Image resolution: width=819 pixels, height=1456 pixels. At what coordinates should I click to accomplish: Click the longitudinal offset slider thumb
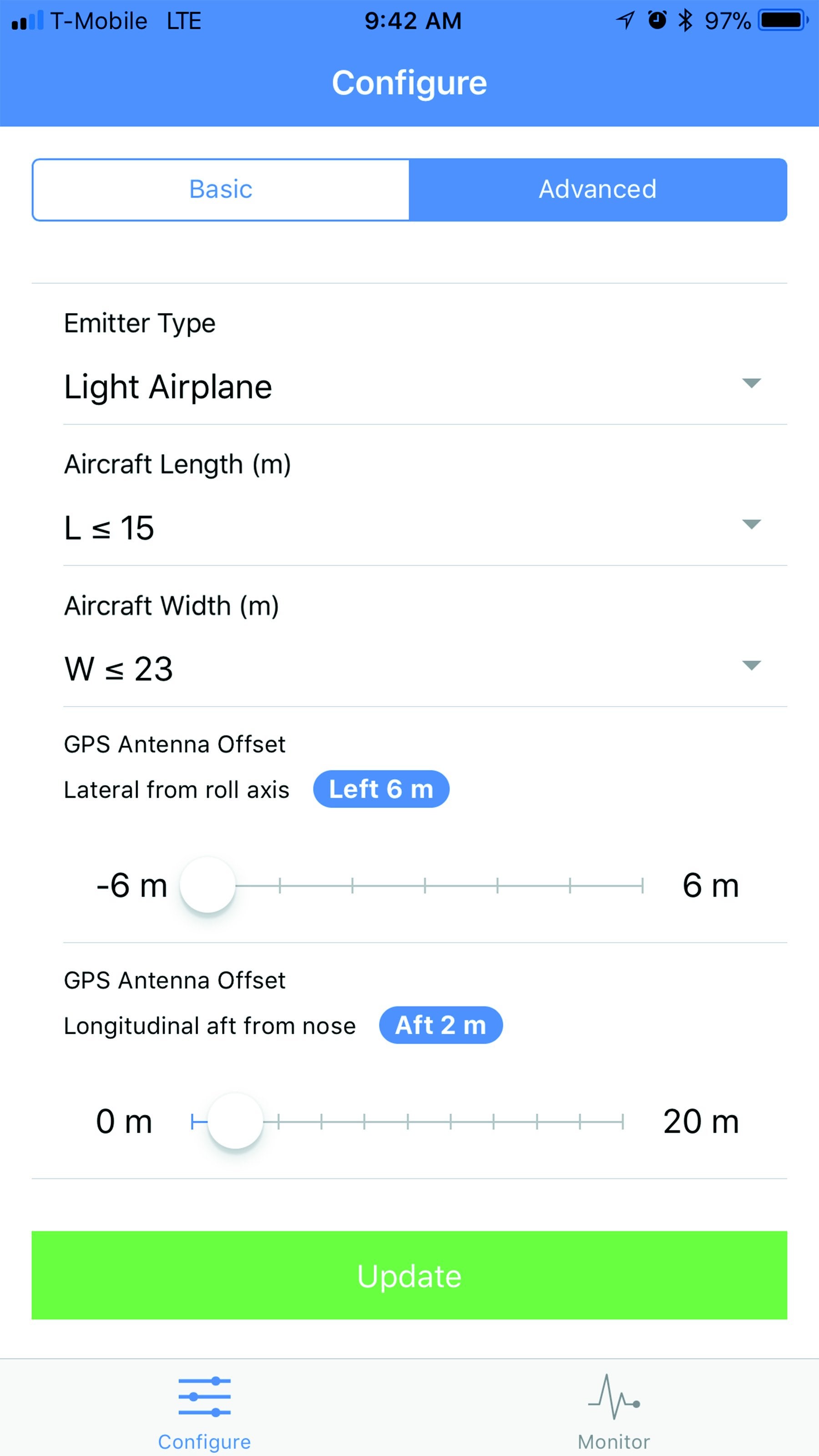(235, 1122)
